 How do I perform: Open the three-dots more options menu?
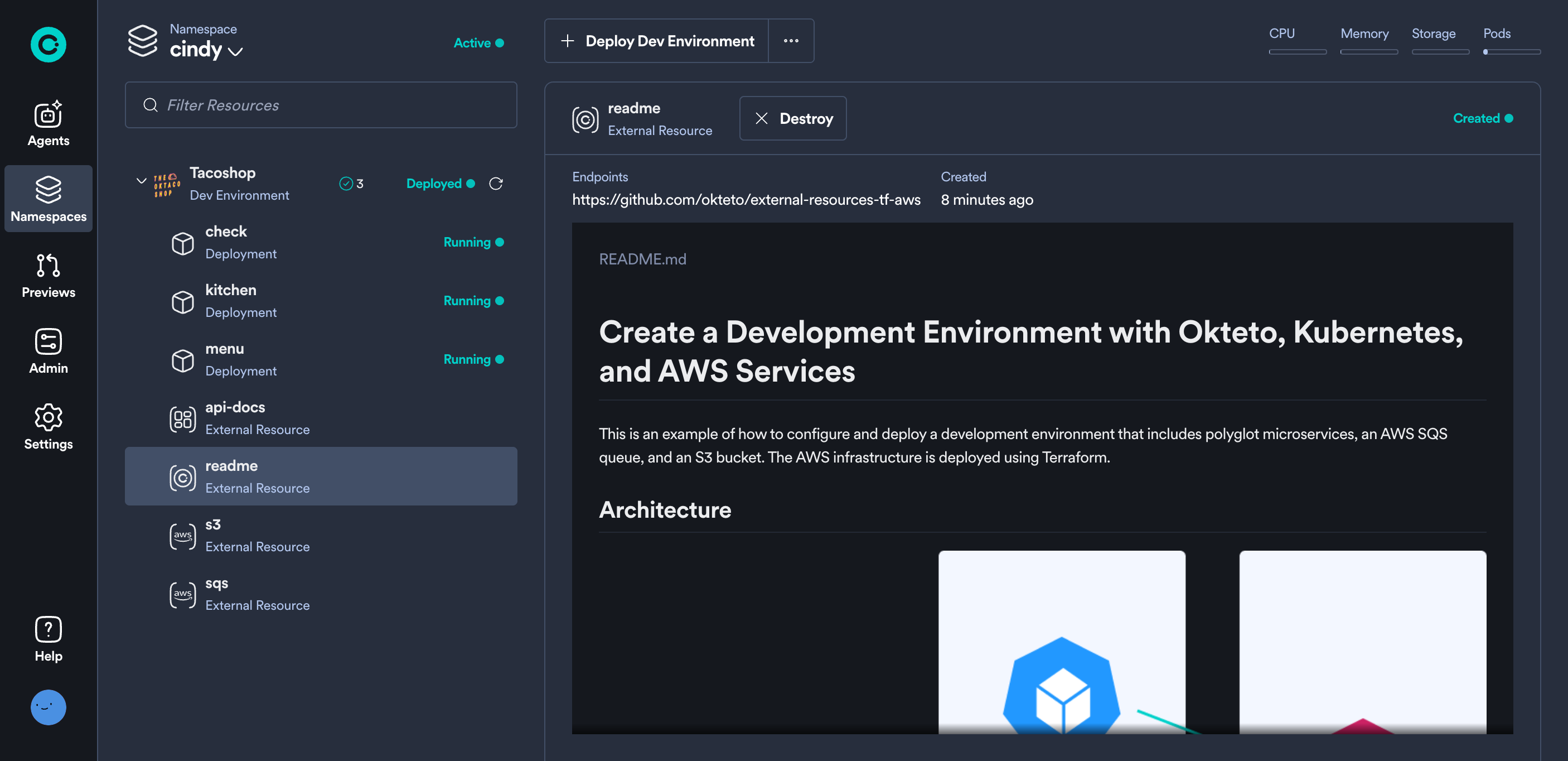tap(791, 41)
